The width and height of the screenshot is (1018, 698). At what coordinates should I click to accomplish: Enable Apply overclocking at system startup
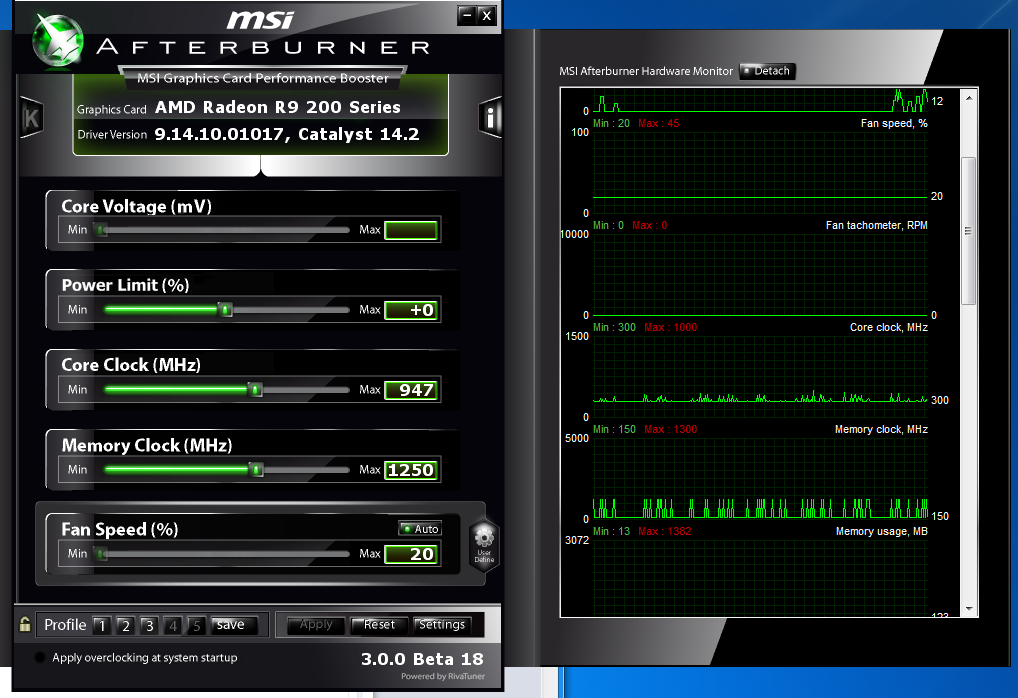pyautogui.click(x=40, y=657)
